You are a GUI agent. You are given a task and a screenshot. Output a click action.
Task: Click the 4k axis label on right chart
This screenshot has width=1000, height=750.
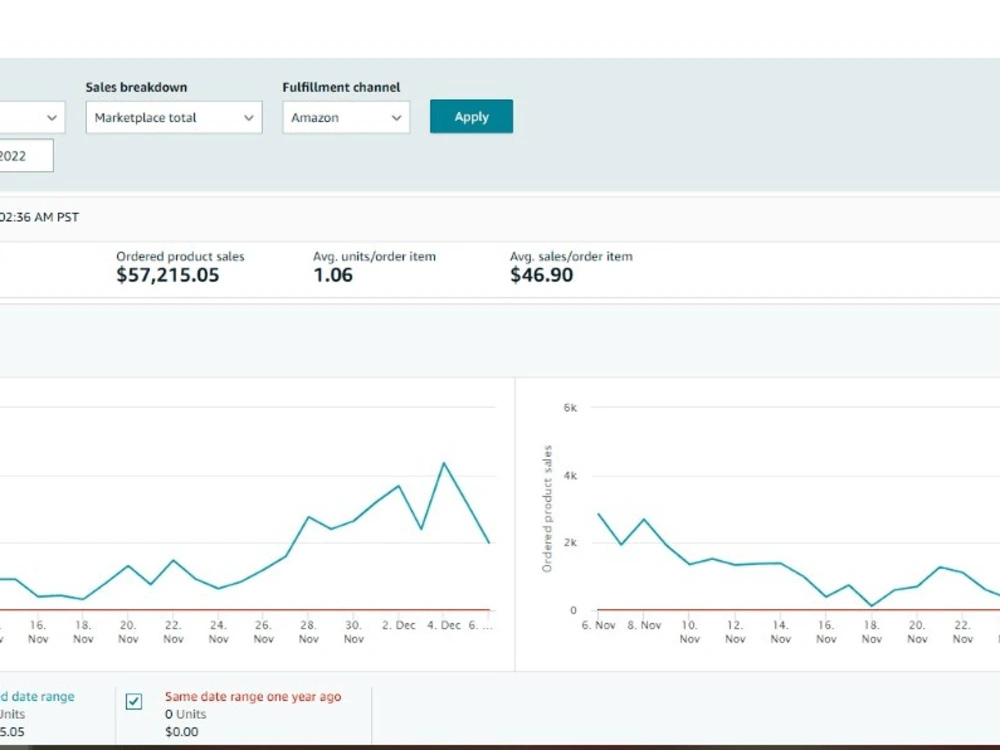[x=570, y=475]
